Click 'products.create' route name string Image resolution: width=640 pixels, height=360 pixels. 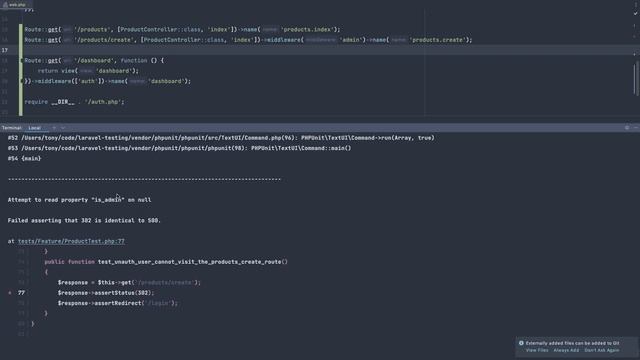point(437,40)
